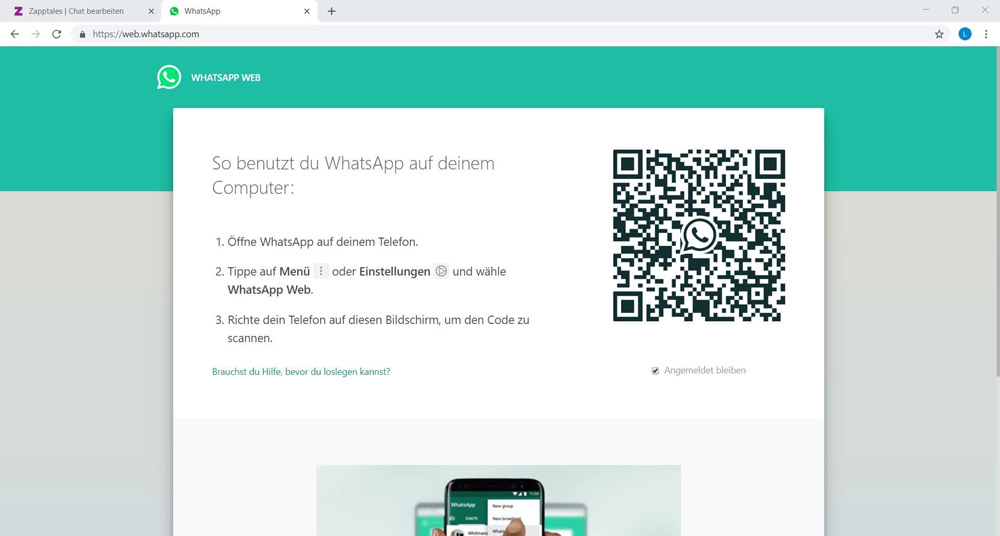Open the Chrome three-dot menu
The height and width of the screenshot is (536, 1000).
tap(986, 34)
